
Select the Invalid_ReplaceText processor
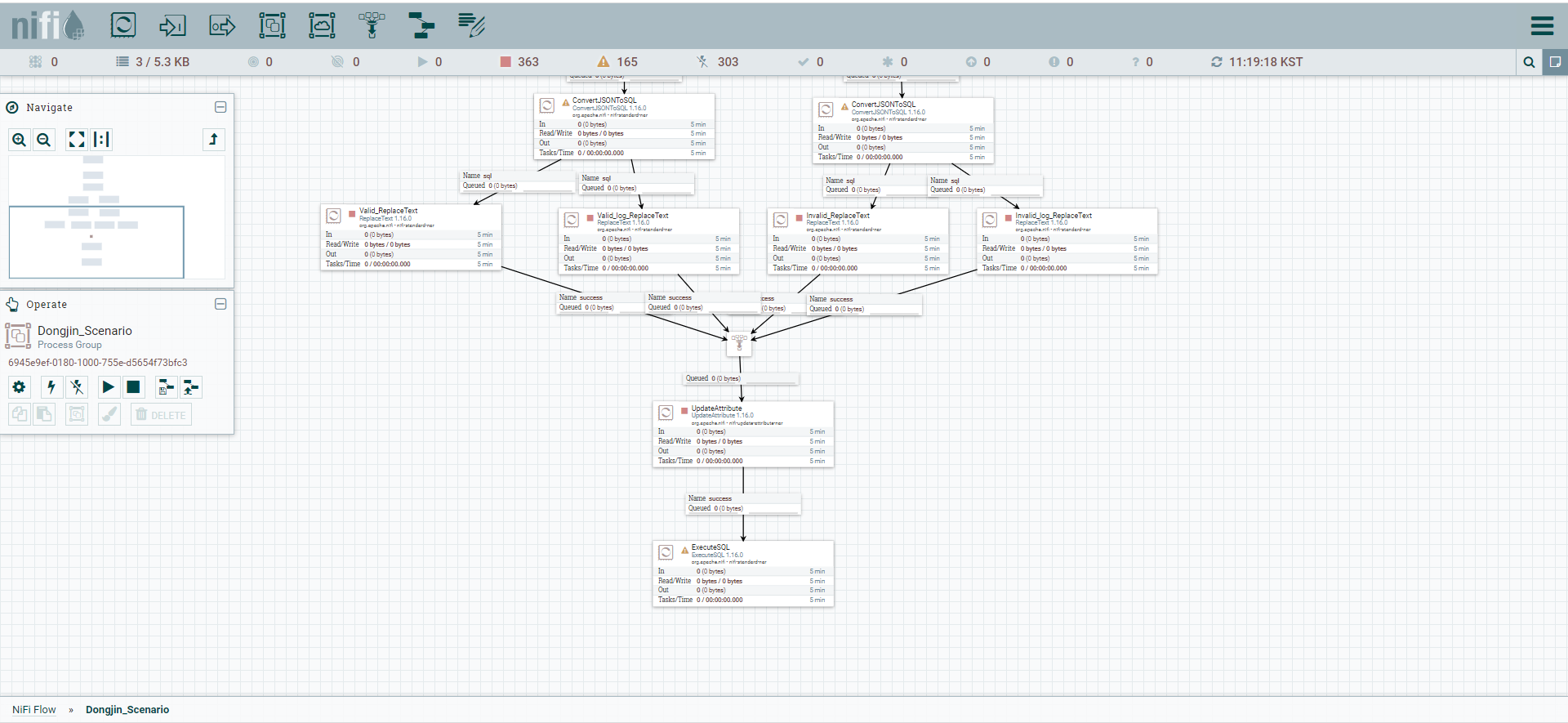point(857,241)
